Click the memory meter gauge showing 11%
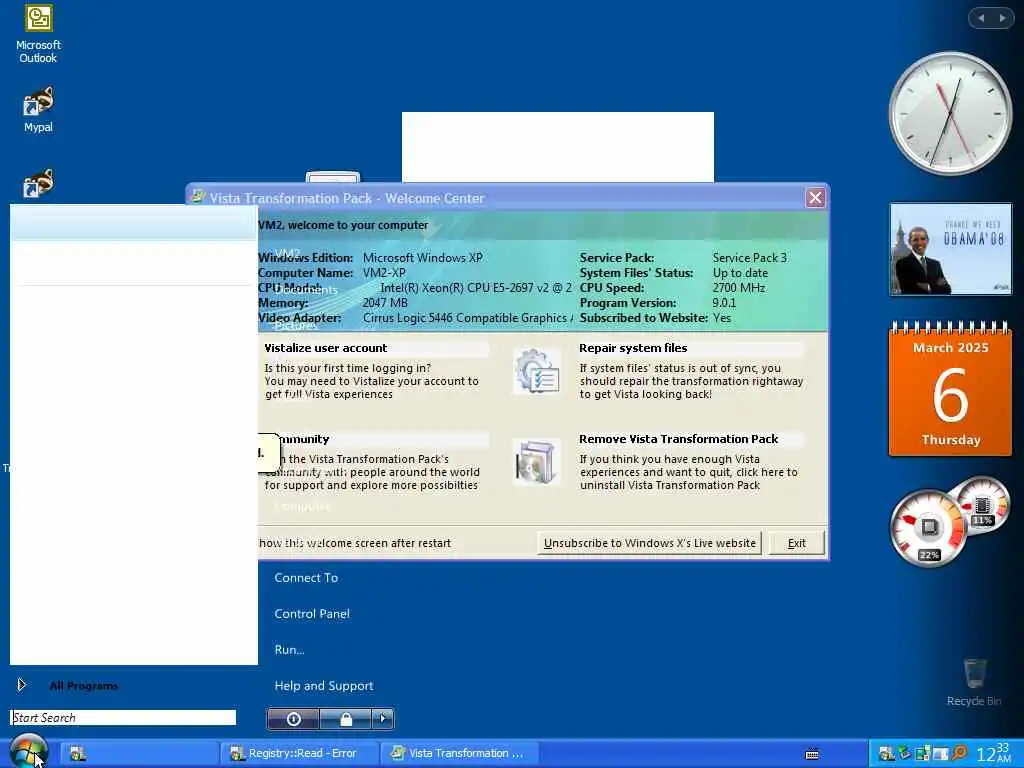The width and height of the screenshot is (1024, 768). click(982, 506)
